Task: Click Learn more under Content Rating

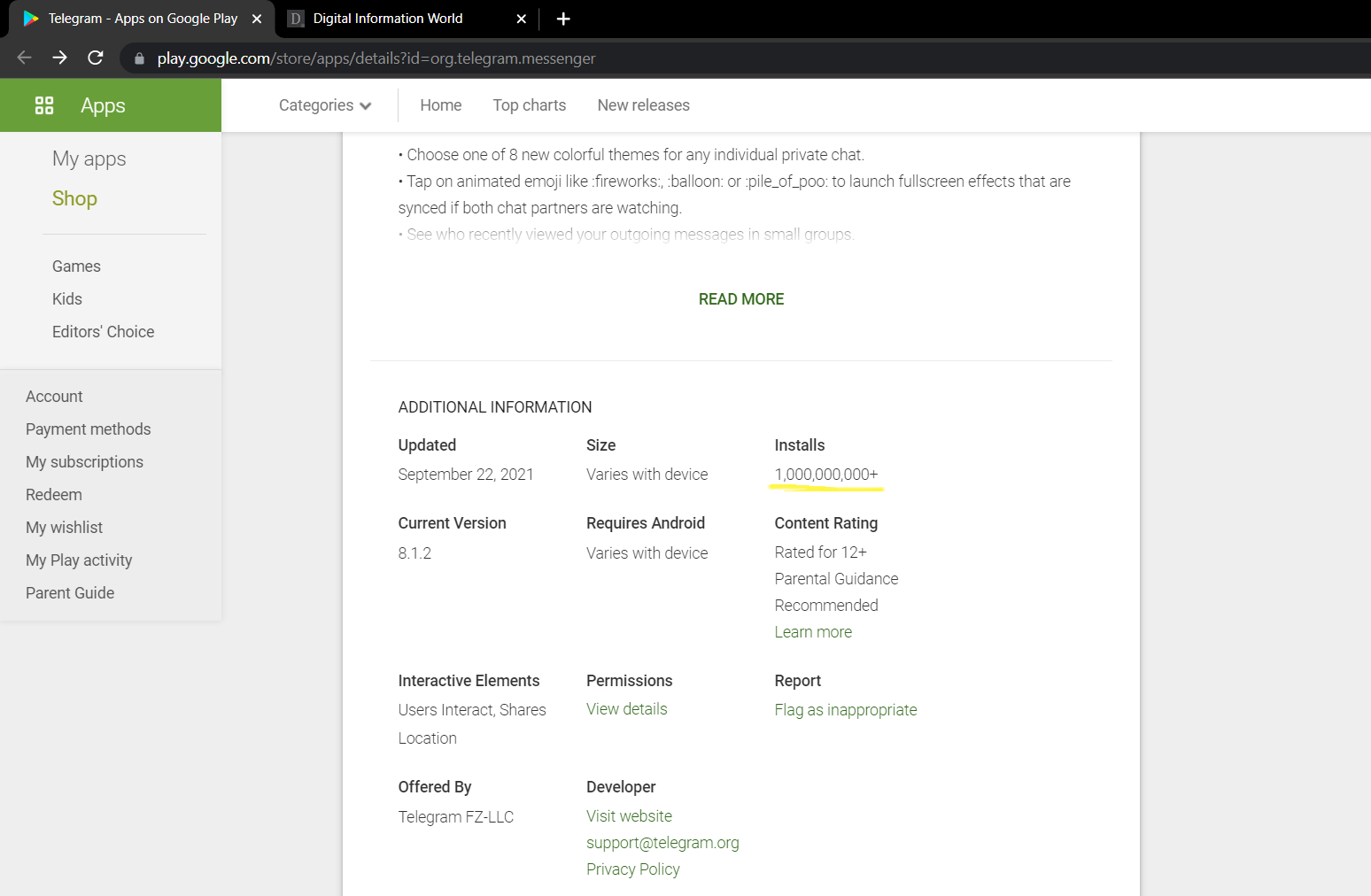Action: click(x=813, y=632)
